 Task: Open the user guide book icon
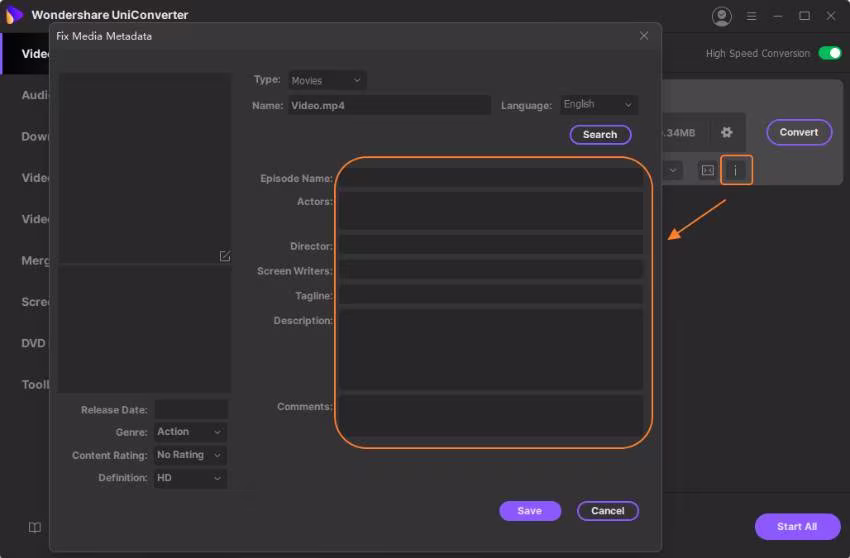(x=34, y=527)
